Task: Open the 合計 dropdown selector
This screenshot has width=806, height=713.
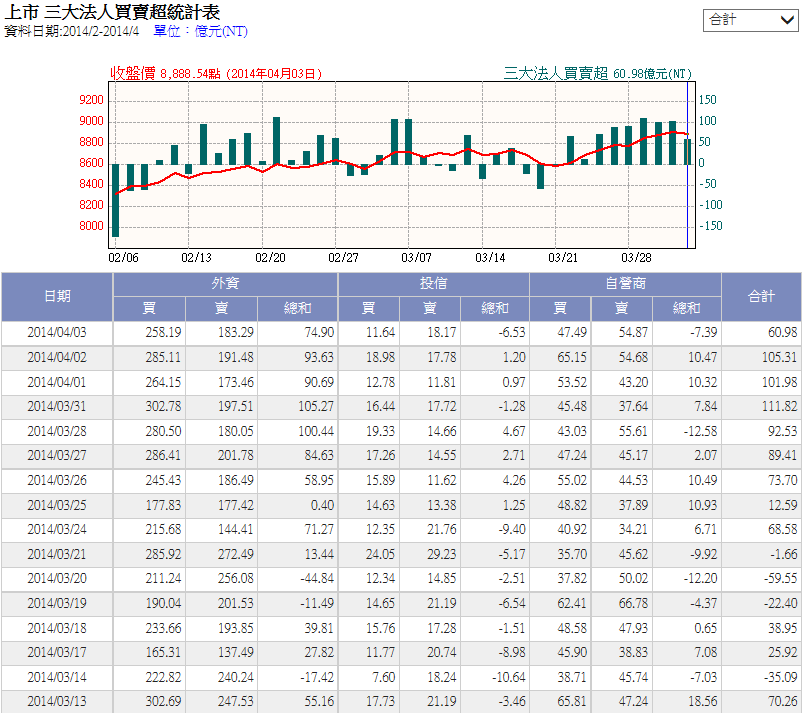Action: pyautogui.click(x=750, y=21)
